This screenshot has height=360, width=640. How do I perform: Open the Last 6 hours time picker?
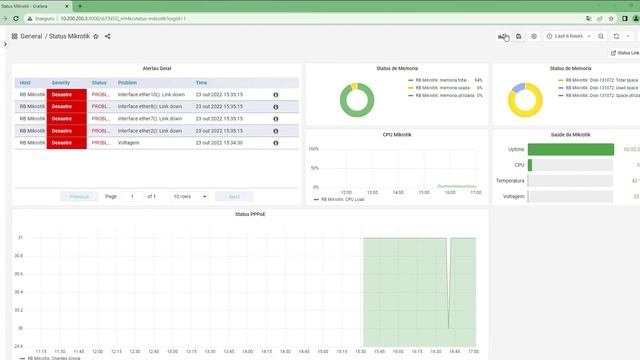568,36
